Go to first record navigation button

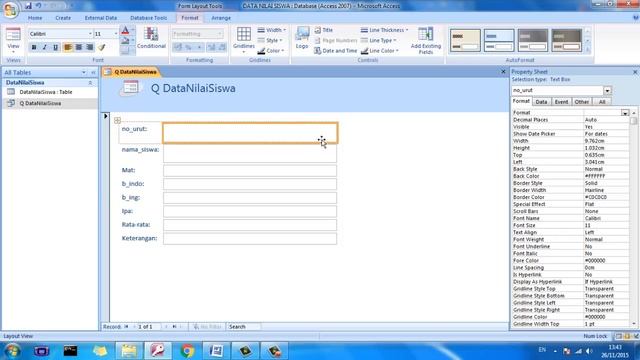[127, 327]
